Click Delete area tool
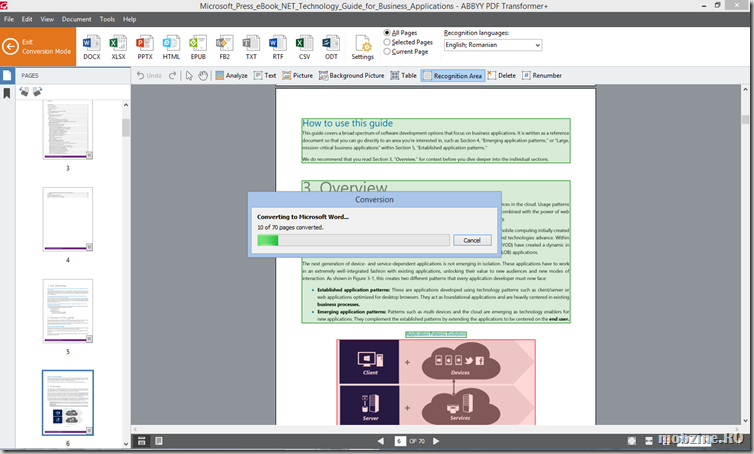The image size is (754, 454). [x=502, y=76]
